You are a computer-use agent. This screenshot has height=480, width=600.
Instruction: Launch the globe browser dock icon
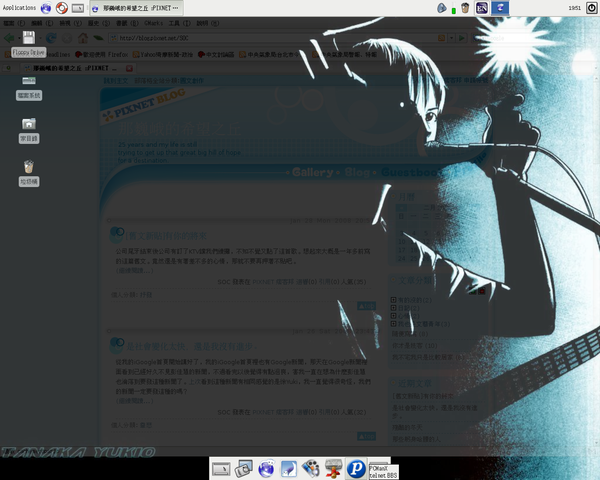click(266, 469)
